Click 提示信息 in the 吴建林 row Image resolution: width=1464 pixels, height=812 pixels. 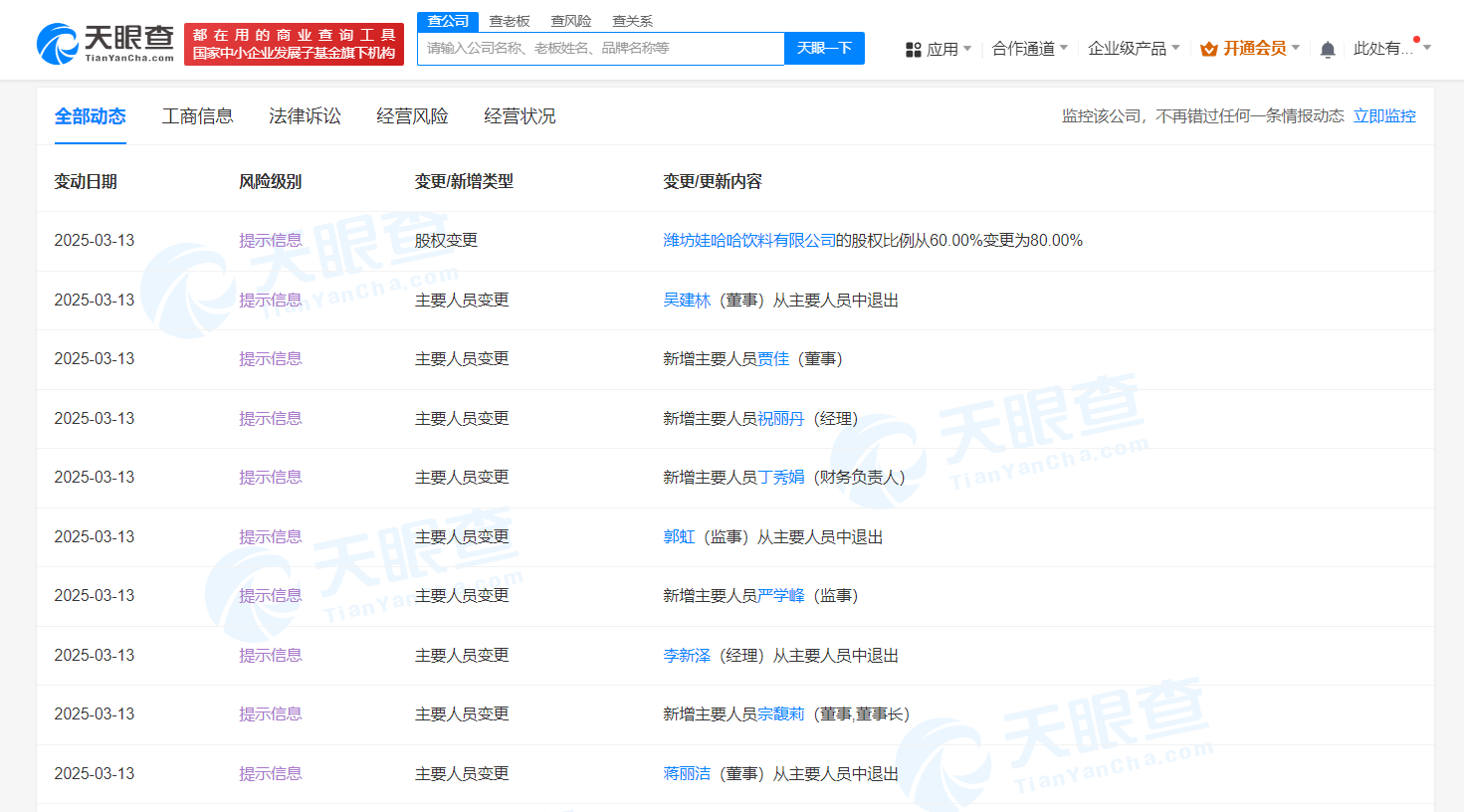[x=271, y=301]
